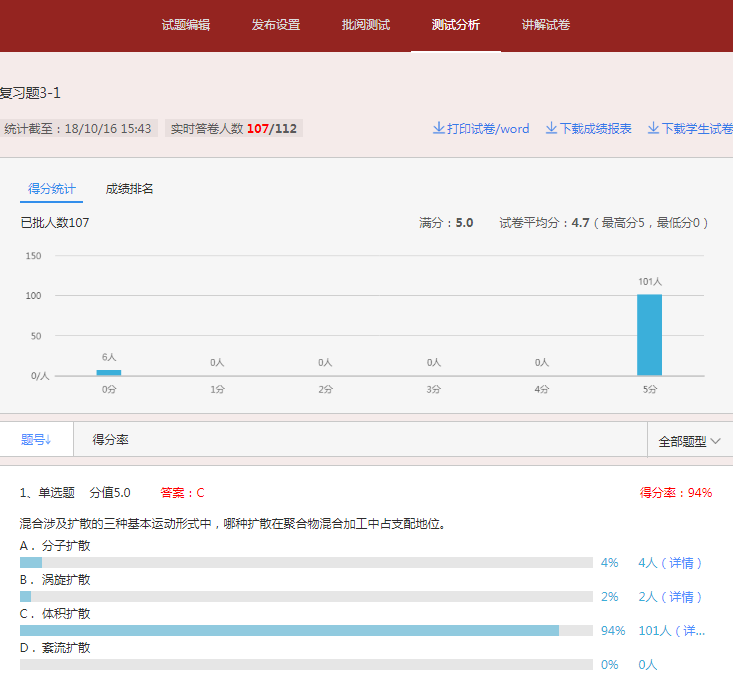
Task: View details for option A's 4人
Action: (670, 563)
